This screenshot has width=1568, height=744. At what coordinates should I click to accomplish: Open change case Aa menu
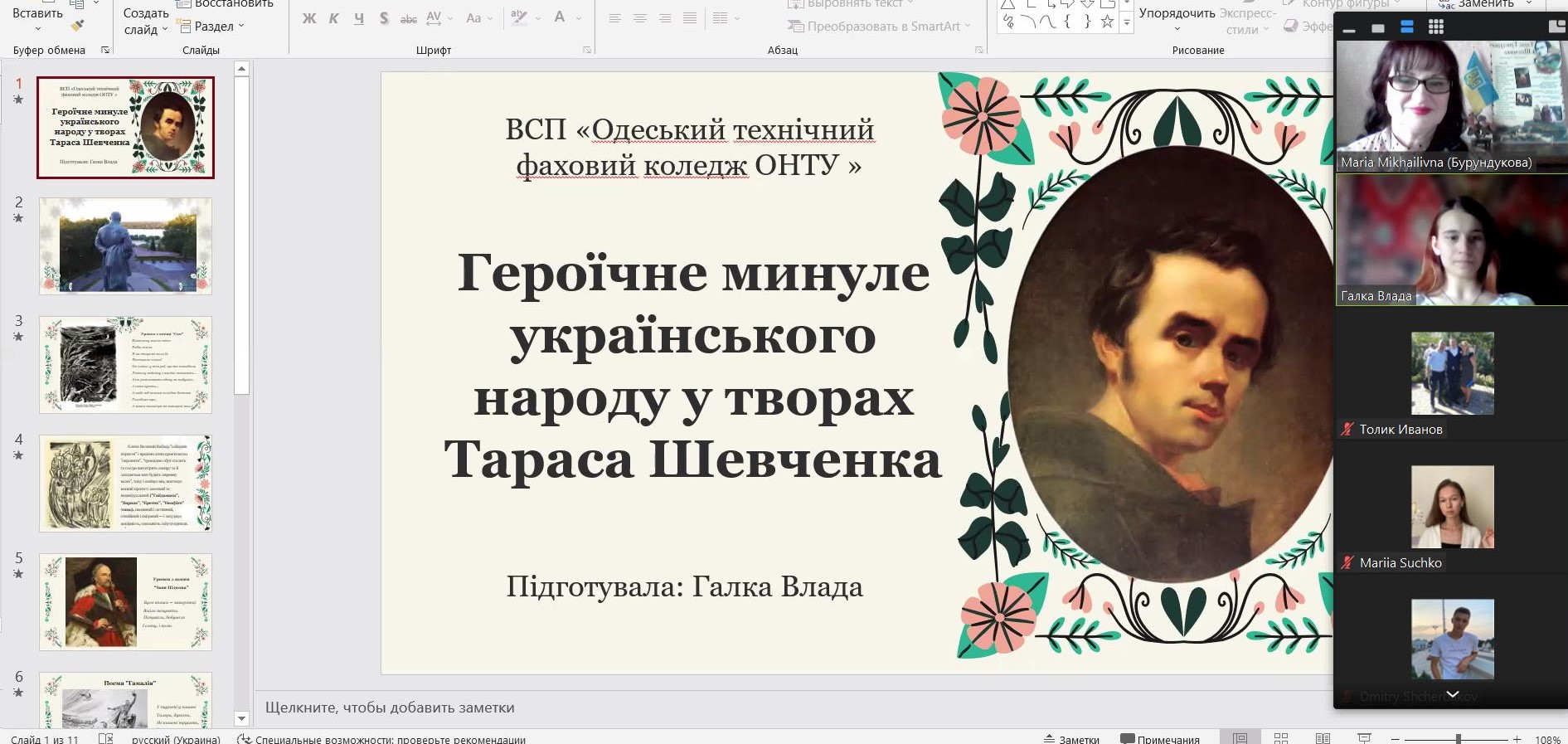coord(479,18)
